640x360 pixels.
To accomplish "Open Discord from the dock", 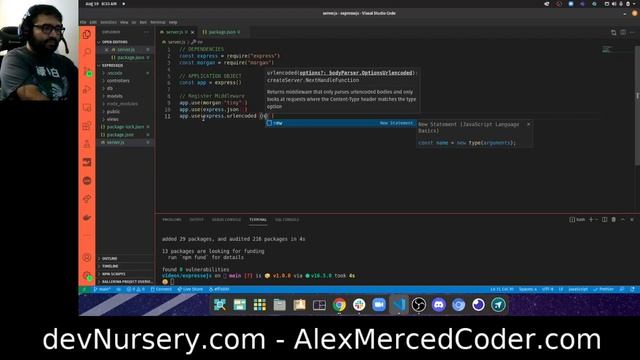I will coord(438,304).
